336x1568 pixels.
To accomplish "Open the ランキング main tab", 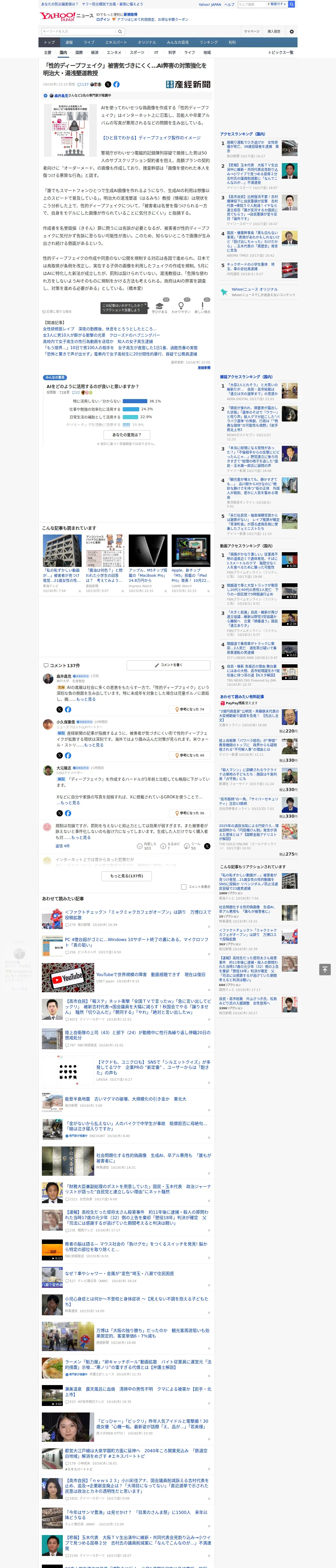I will (x=209, y=43).
